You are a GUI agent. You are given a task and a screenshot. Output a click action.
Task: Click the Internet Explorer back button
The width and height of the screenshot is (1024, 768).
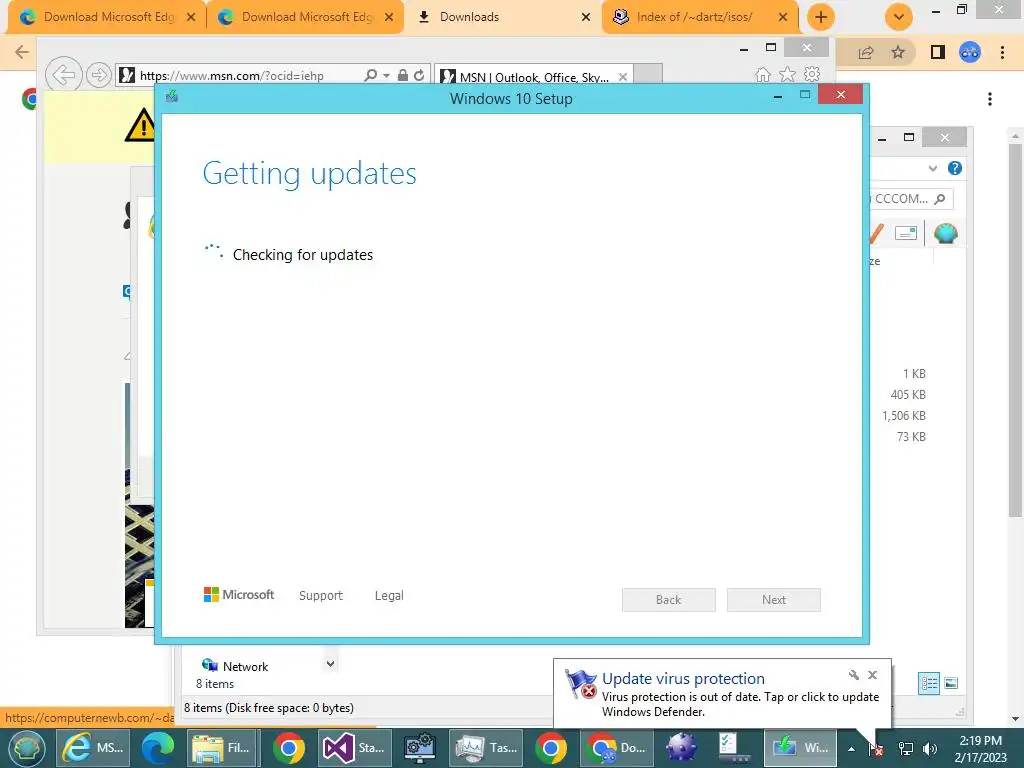click(63, 75)
